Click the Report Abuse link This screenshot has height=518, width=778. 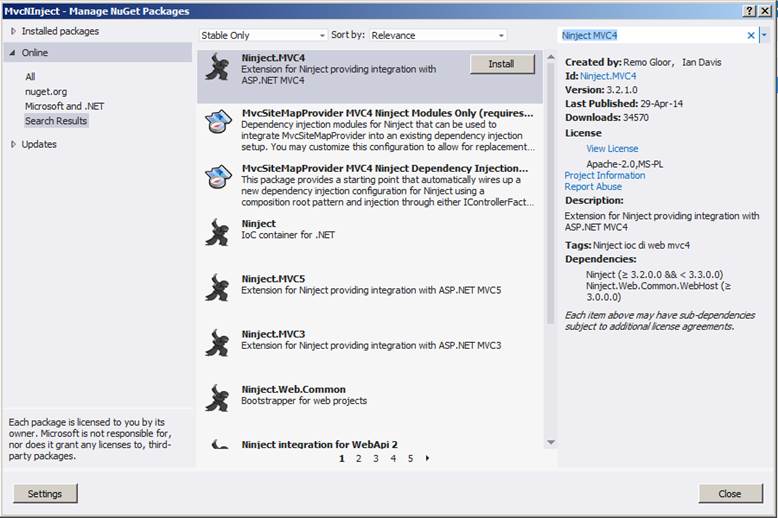[593, 187]
